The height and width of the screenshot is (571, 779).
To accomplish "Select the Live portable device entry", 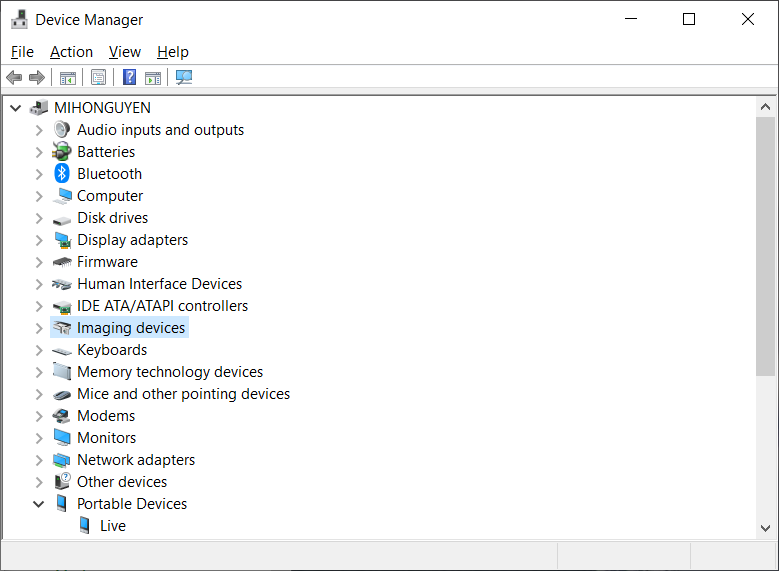I will (x=112, y=526).
